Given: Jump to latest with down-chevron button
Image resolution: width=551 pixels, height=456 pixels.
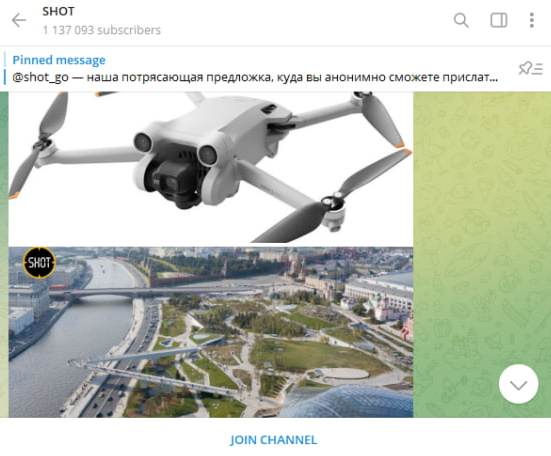Looking at the screenshot, I should 518,384.
